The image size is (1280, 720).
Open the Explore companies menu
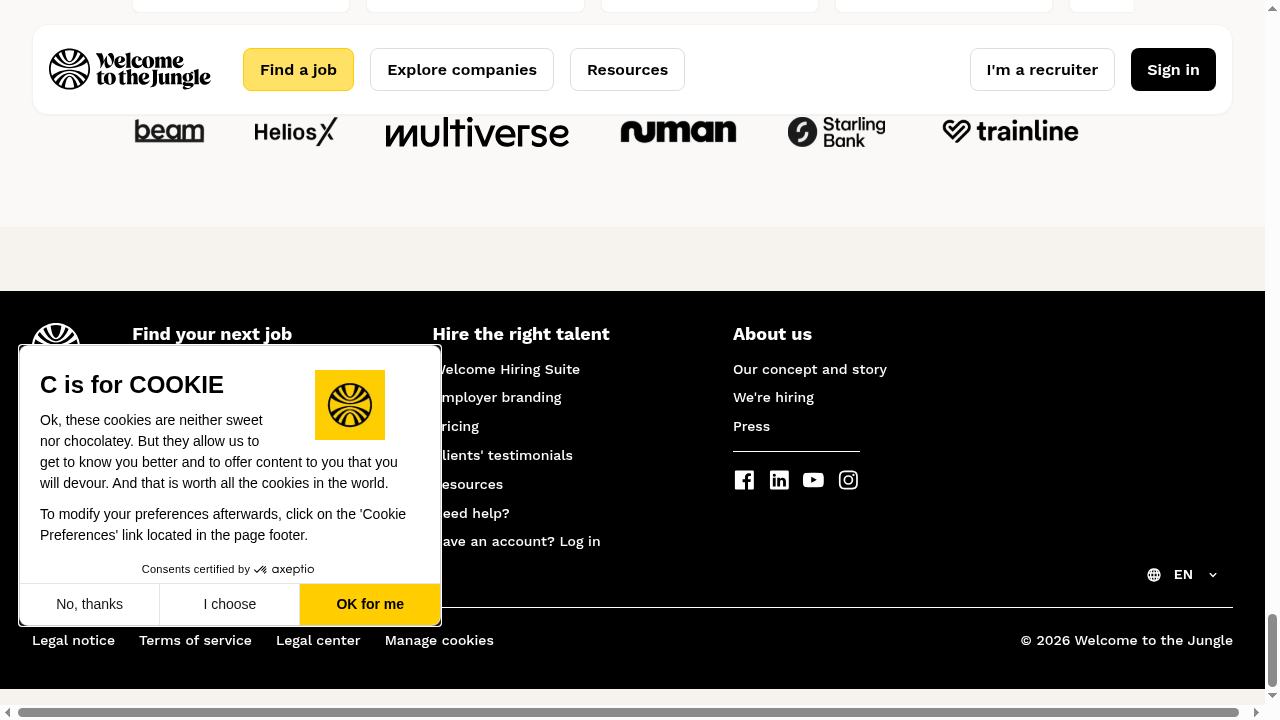point(462,70)
